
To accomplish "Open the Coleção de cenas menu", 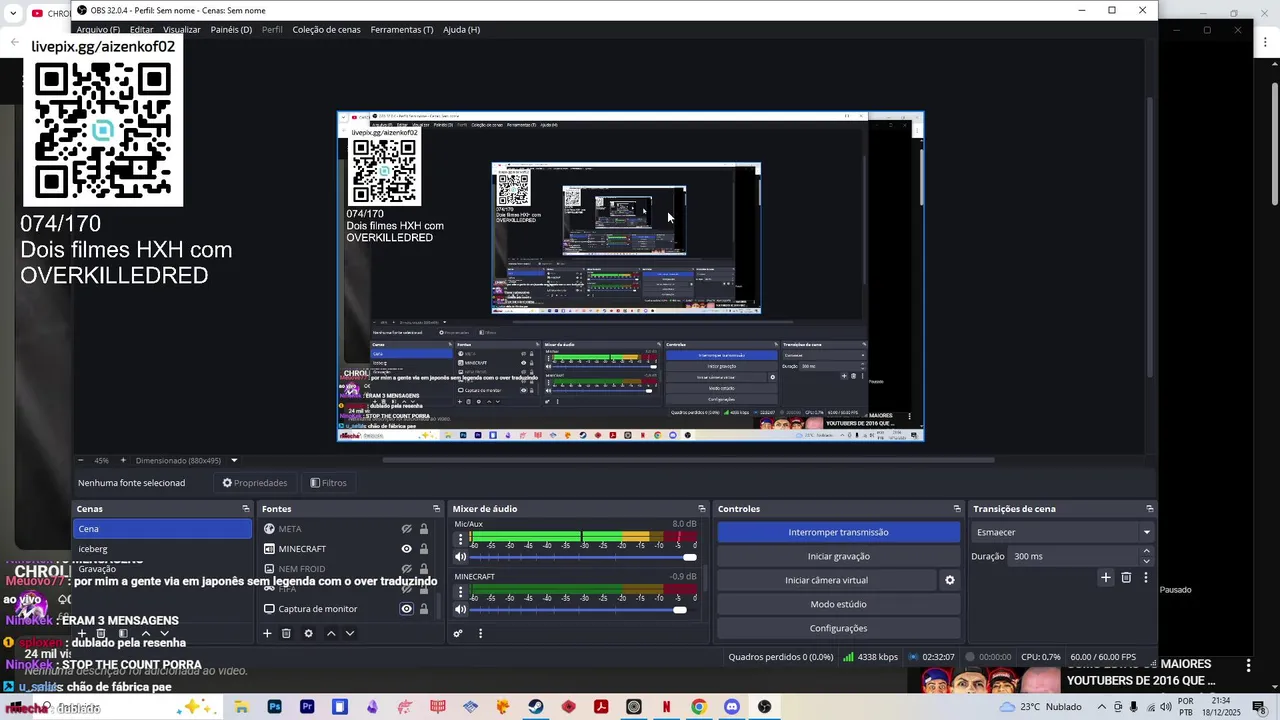I will click(x=326, y=30).
